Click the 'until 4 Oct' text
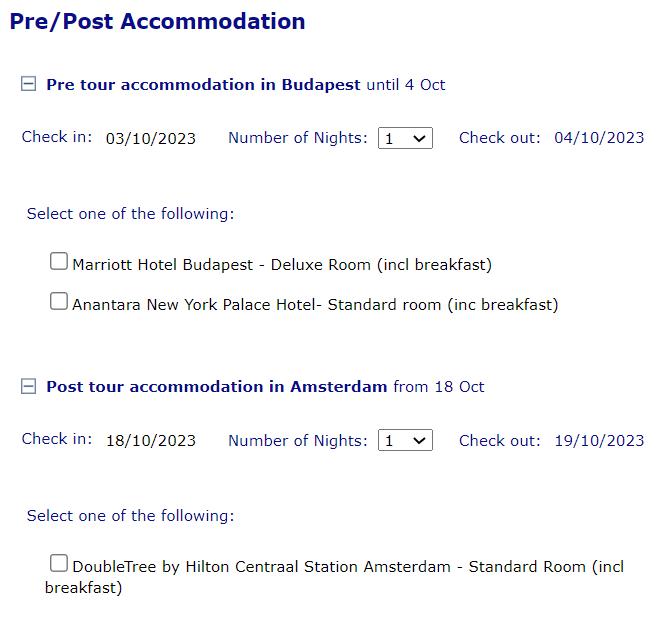This screenshot has width=660, height=625. (x=406, y=85)
